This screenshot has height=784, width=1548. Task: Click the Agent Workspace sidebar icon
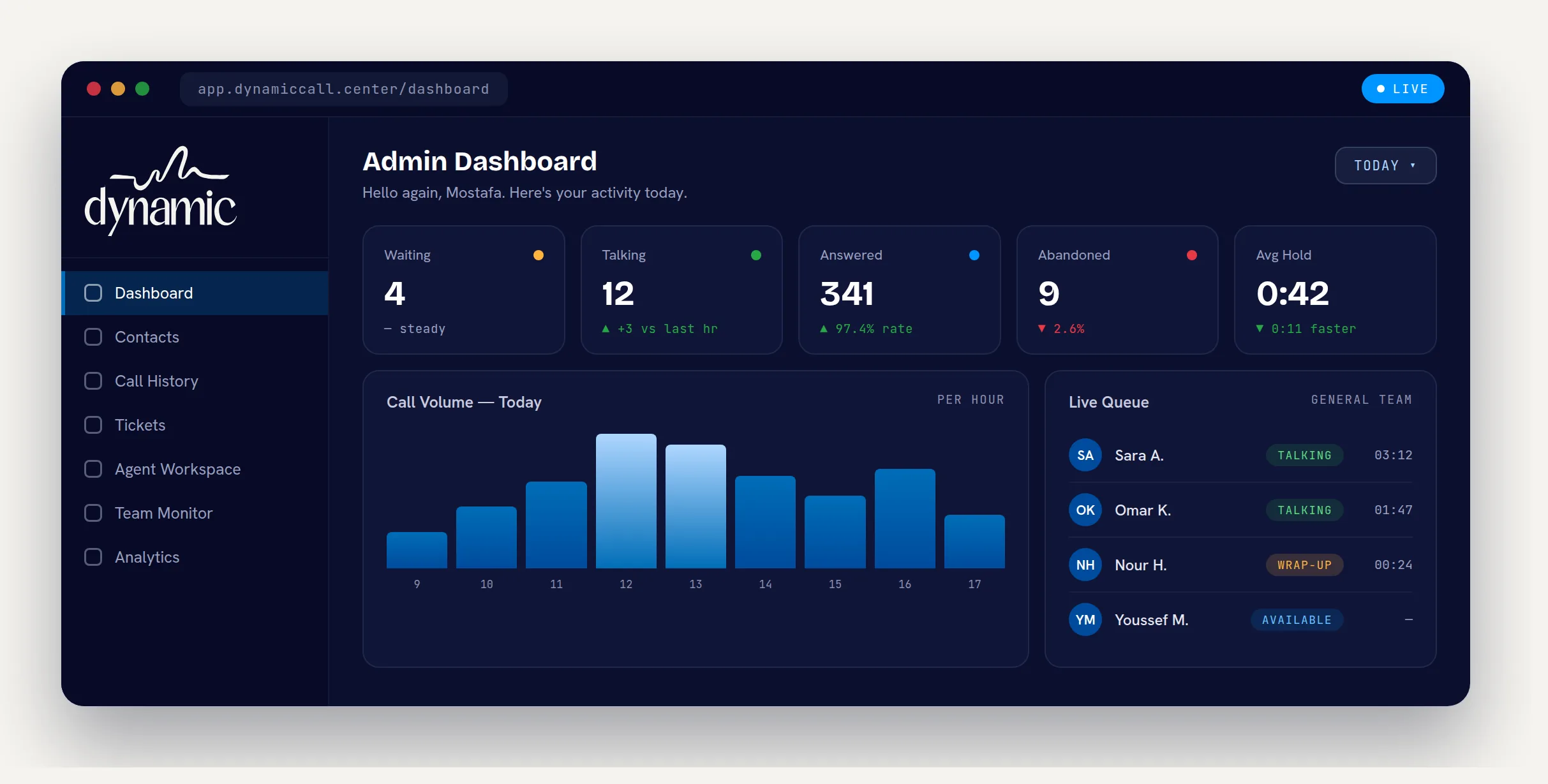(x=93, y=469)
